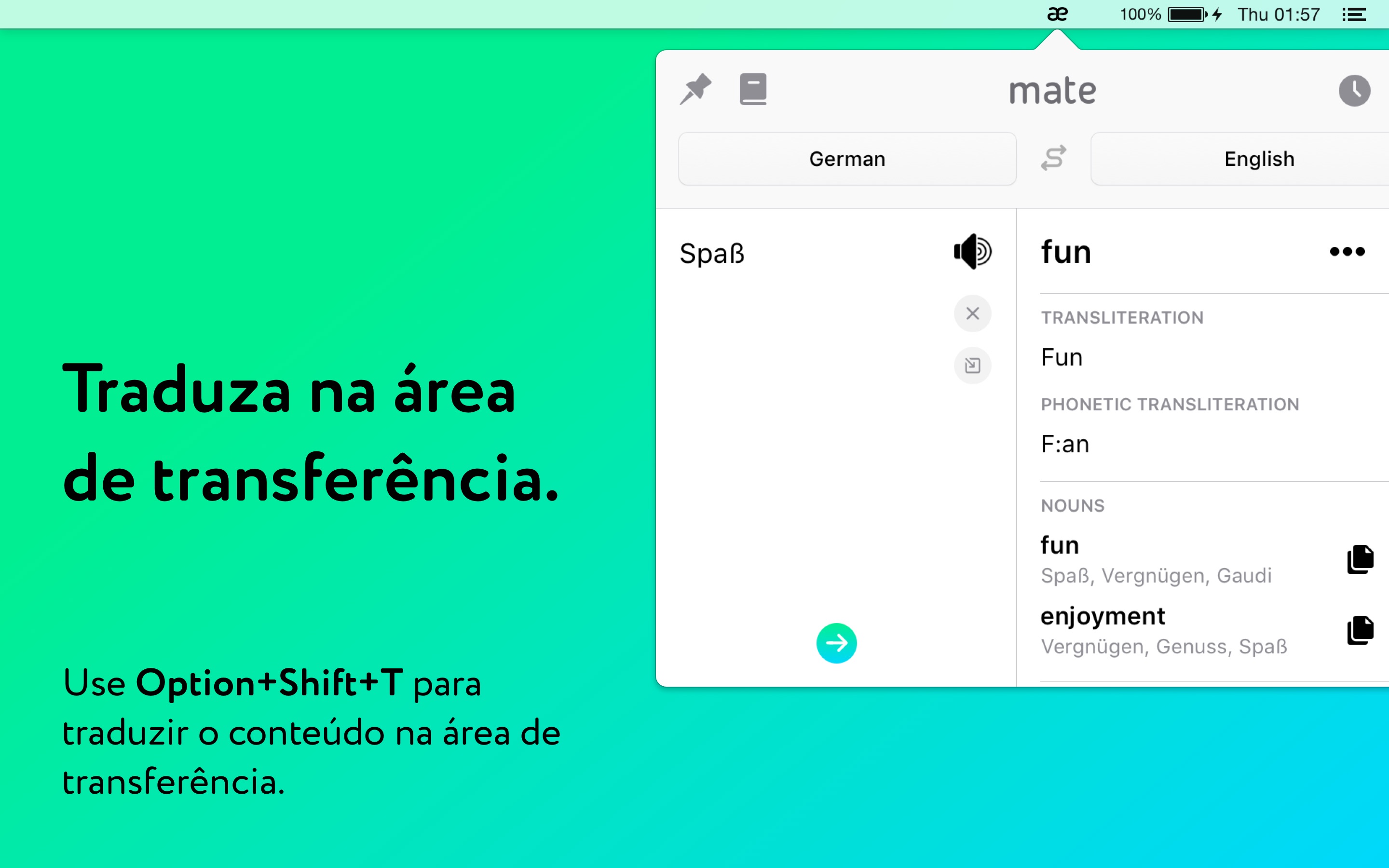The width and height of the screenshot is (1389, 868).
Task: Click the dictionary/book icon
Action: tap(753, 89)
